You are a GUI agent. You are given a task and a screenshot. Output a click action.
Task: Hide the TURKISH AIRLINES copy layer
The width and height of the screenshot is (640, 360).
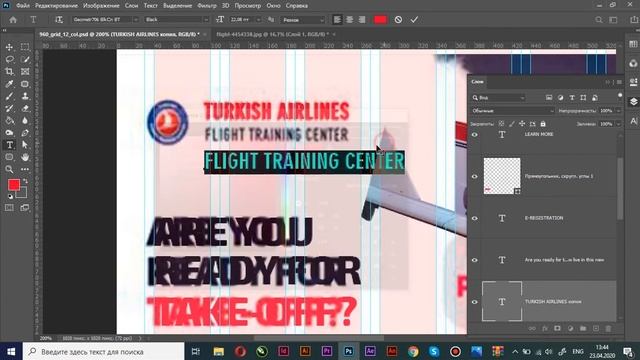pos(475,302)
